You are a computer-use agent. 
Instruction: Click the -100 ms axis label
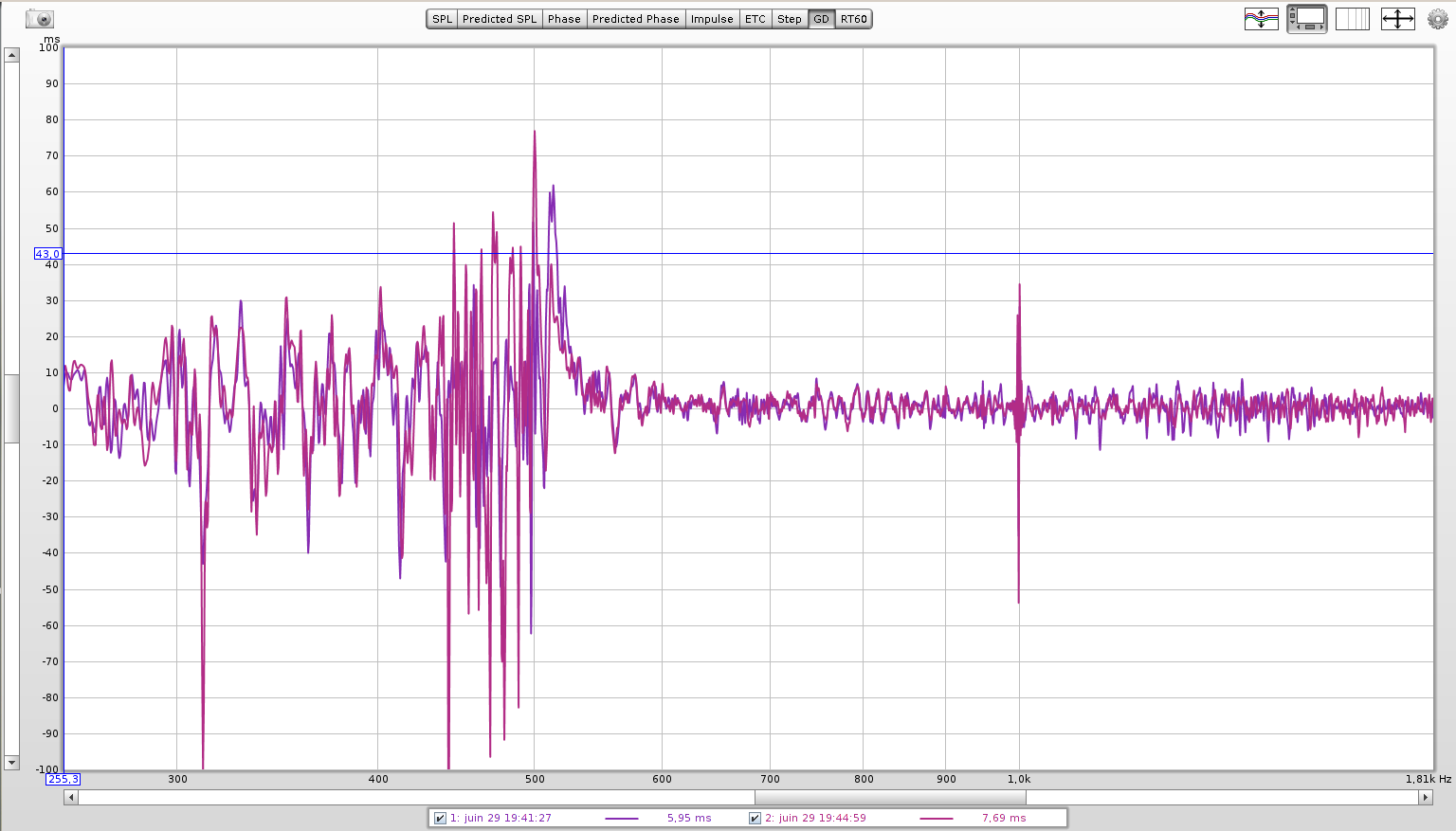point(46,769)
